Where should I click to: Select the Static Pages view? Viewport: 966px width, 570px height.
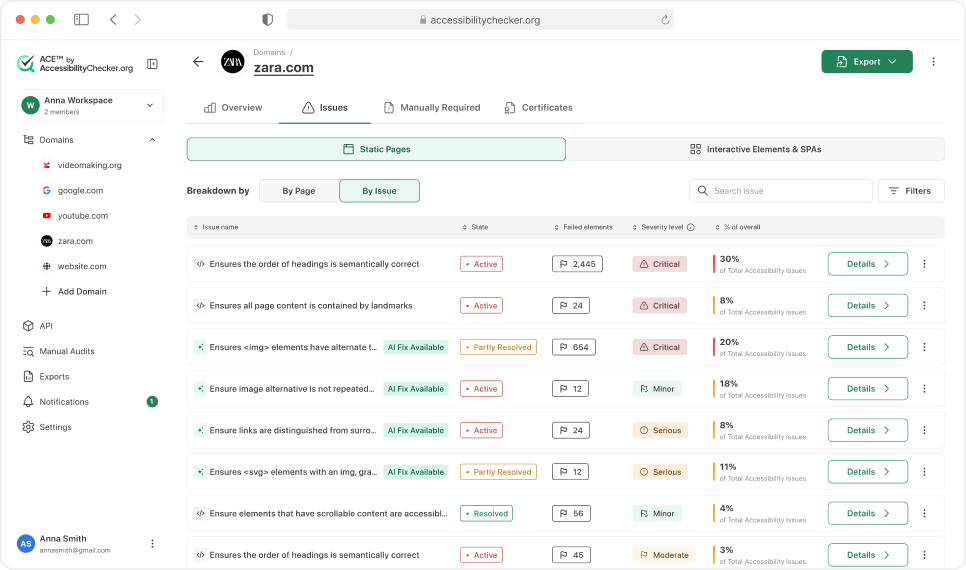376,149
